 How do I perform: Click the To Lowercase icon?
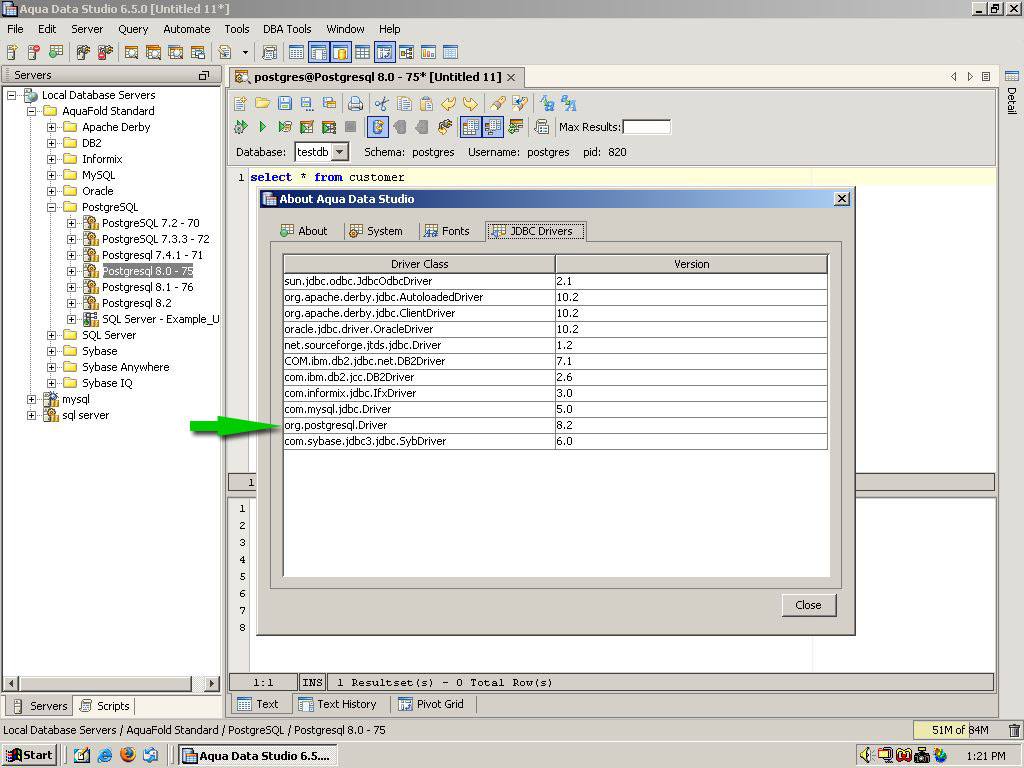click(x=569, y=103)
